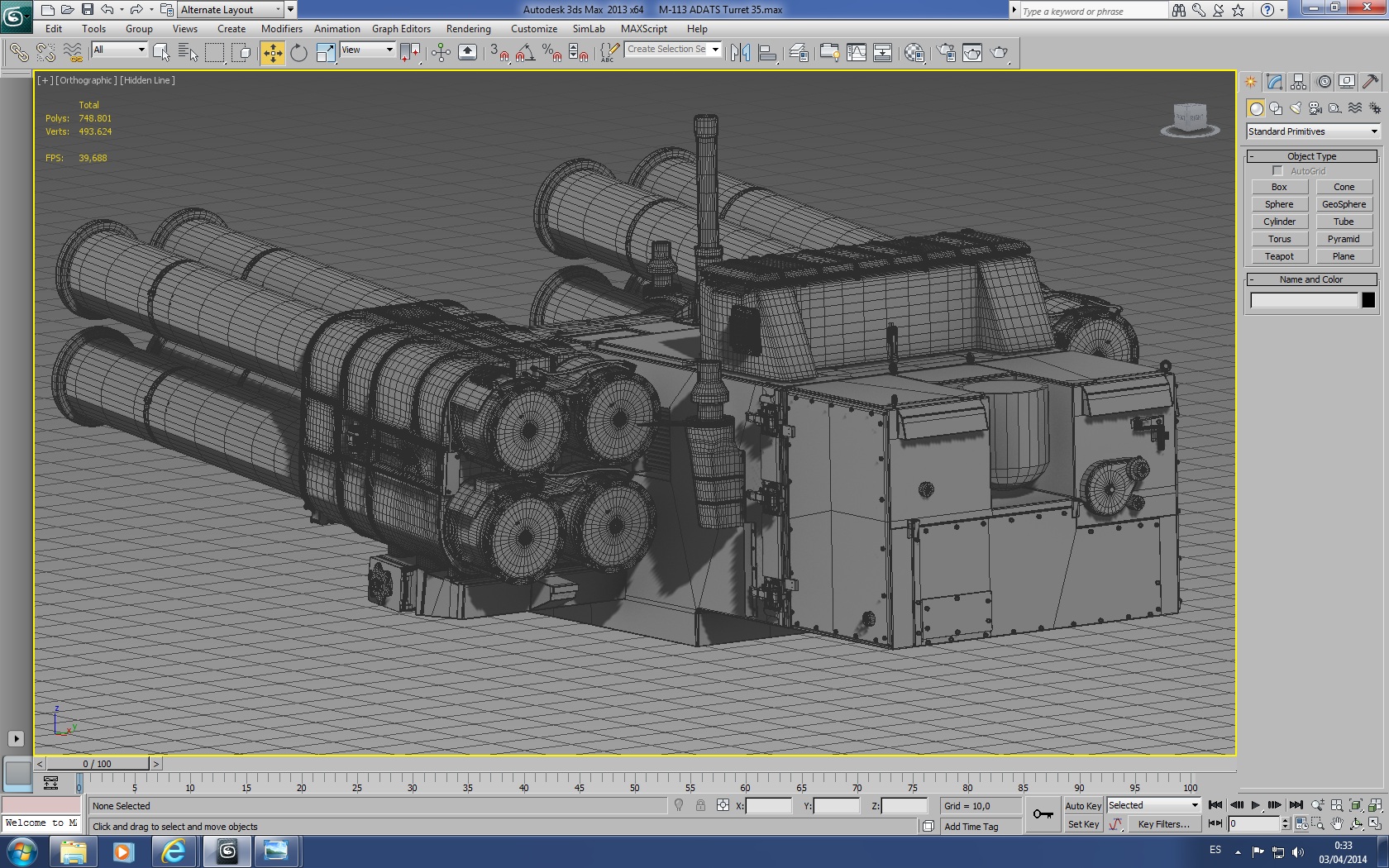Select the Shapes category in Create panel
The image size is (1389, 868).
click(x=1276, y=108)
